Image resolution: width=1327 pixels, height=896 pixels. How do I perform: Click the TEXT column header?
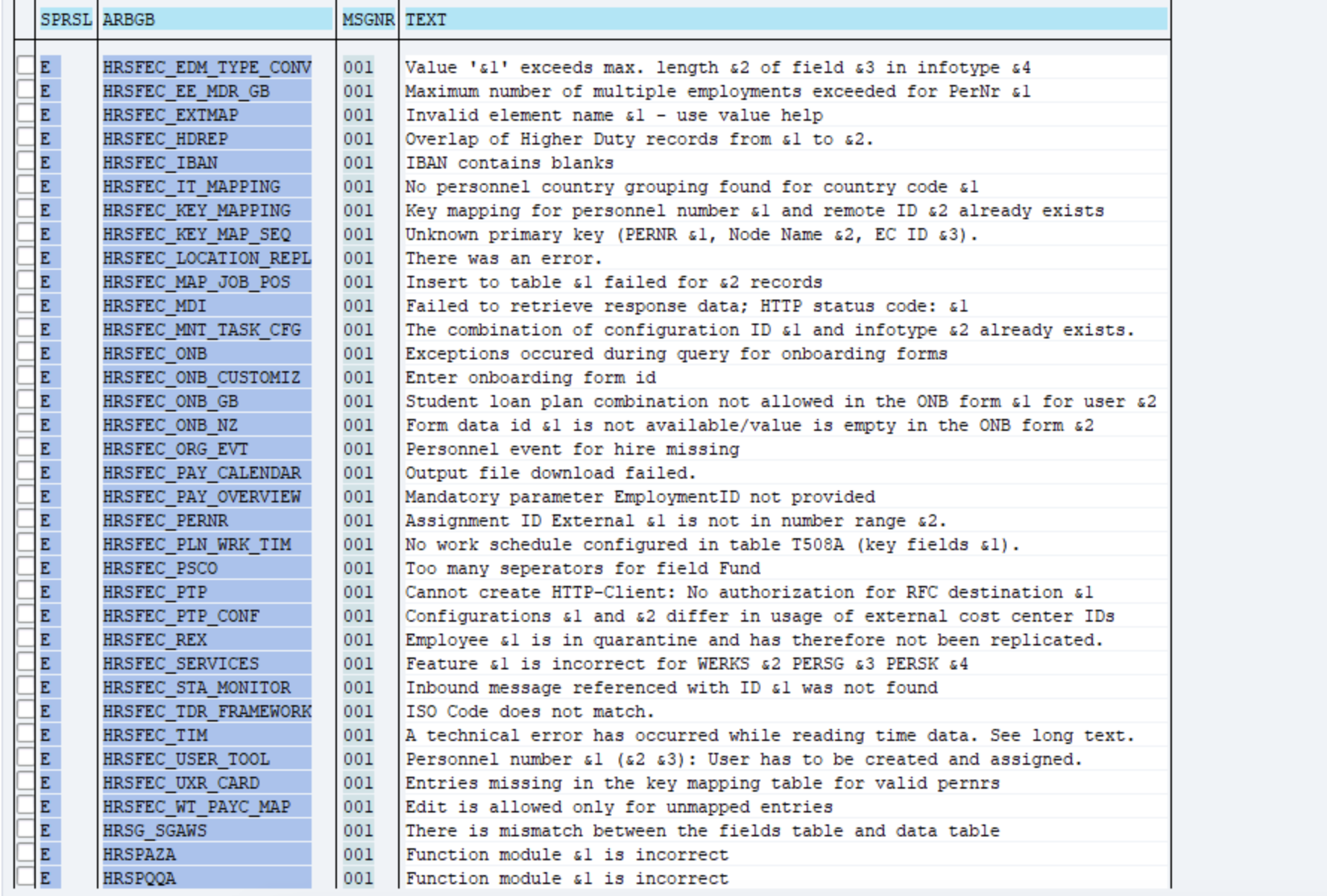786,20
